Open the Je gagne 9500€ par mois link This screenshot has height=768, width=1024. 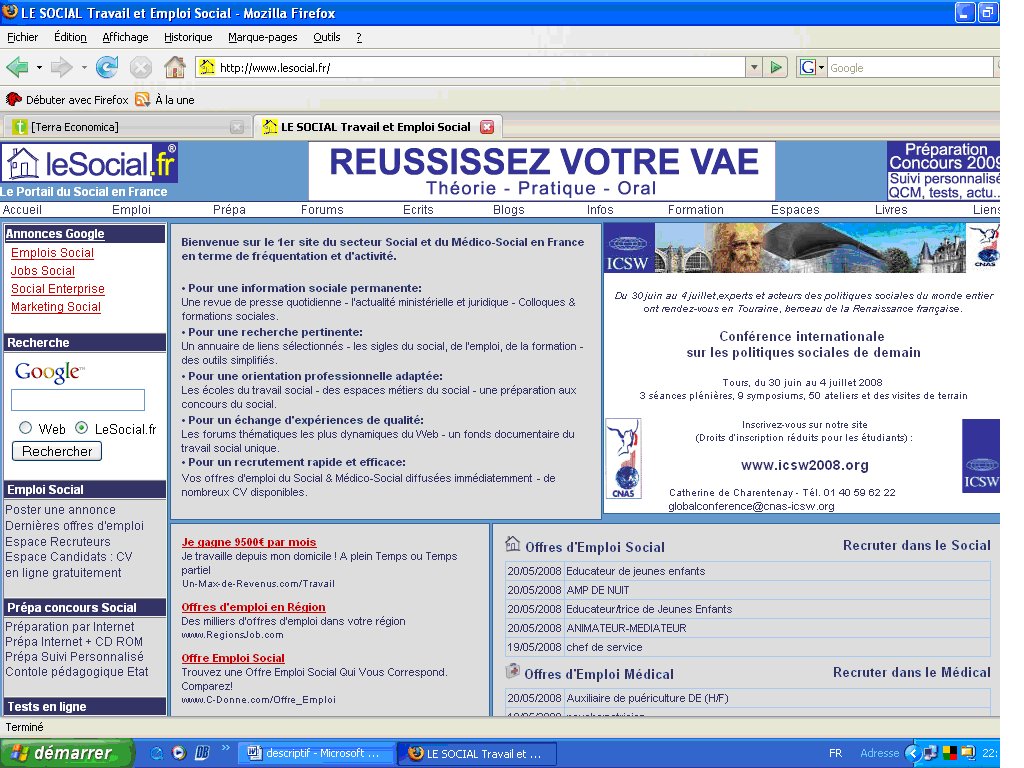249,542
